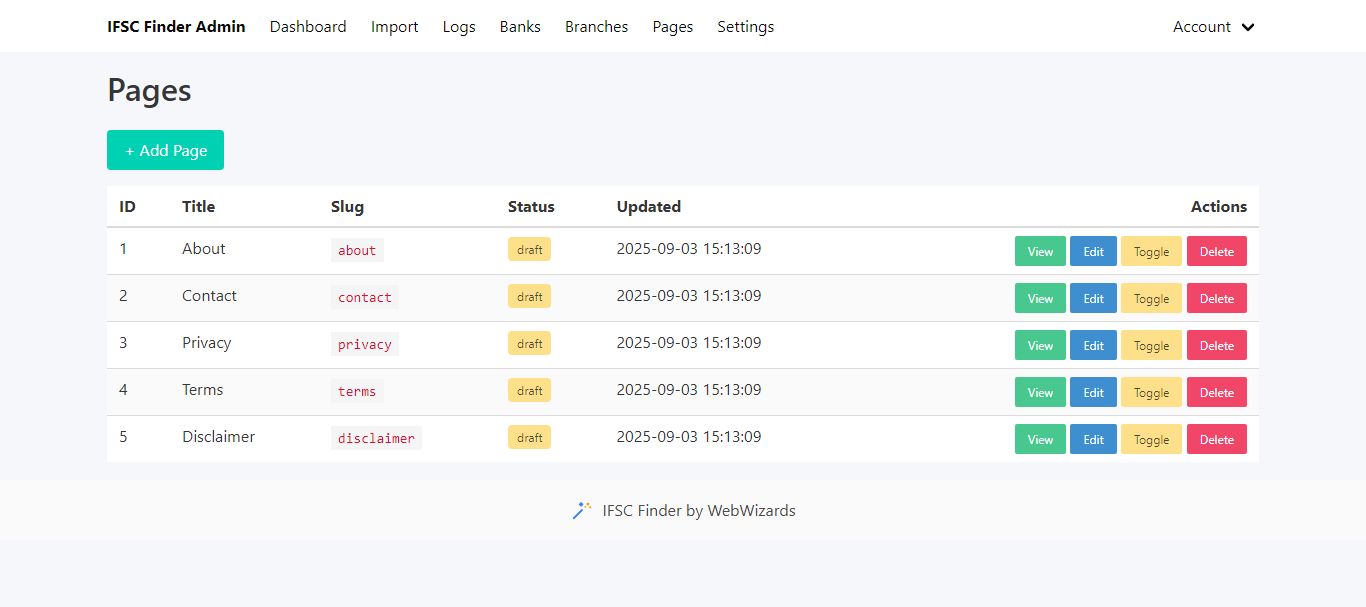Delete the Privacy page
1366x607 pixels.
pos(1216,345)
